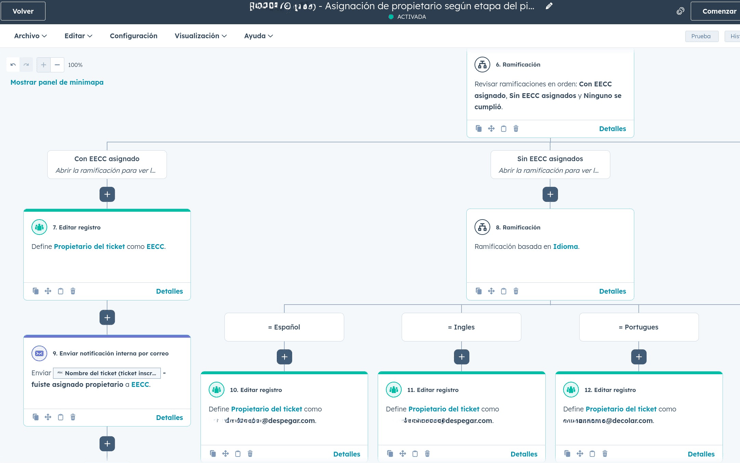This screenshot has width=740, height=463.
Task: Open the Ayuda dropdown menu
Action: point(258,36)
